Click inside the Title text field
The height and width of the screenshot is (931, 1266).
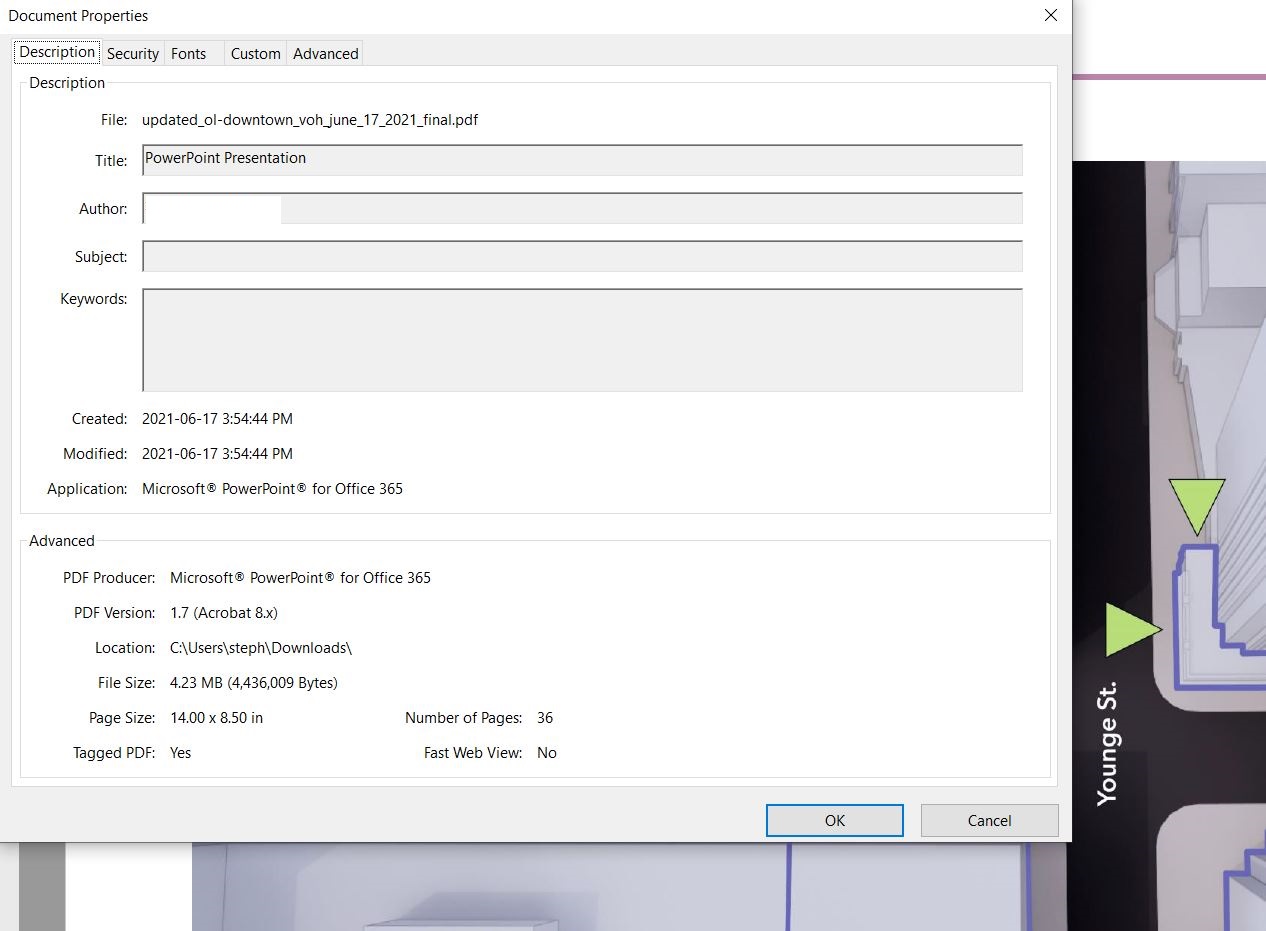point(582,160)
